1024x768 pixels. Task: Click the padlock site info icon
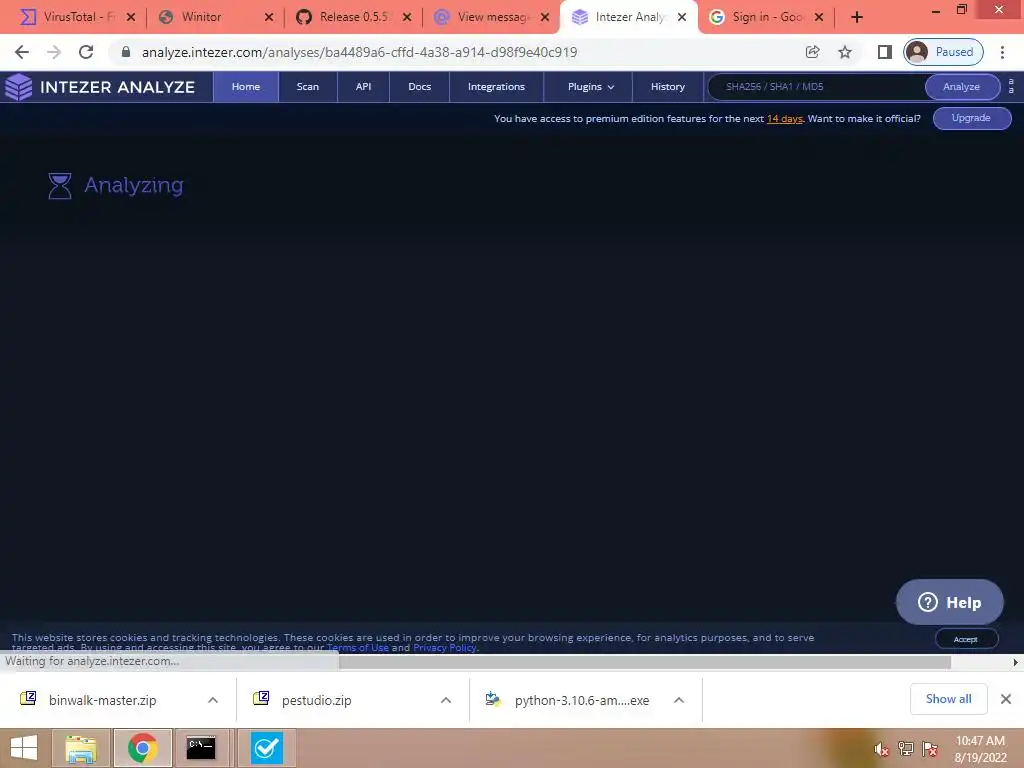tap(125, 52)
